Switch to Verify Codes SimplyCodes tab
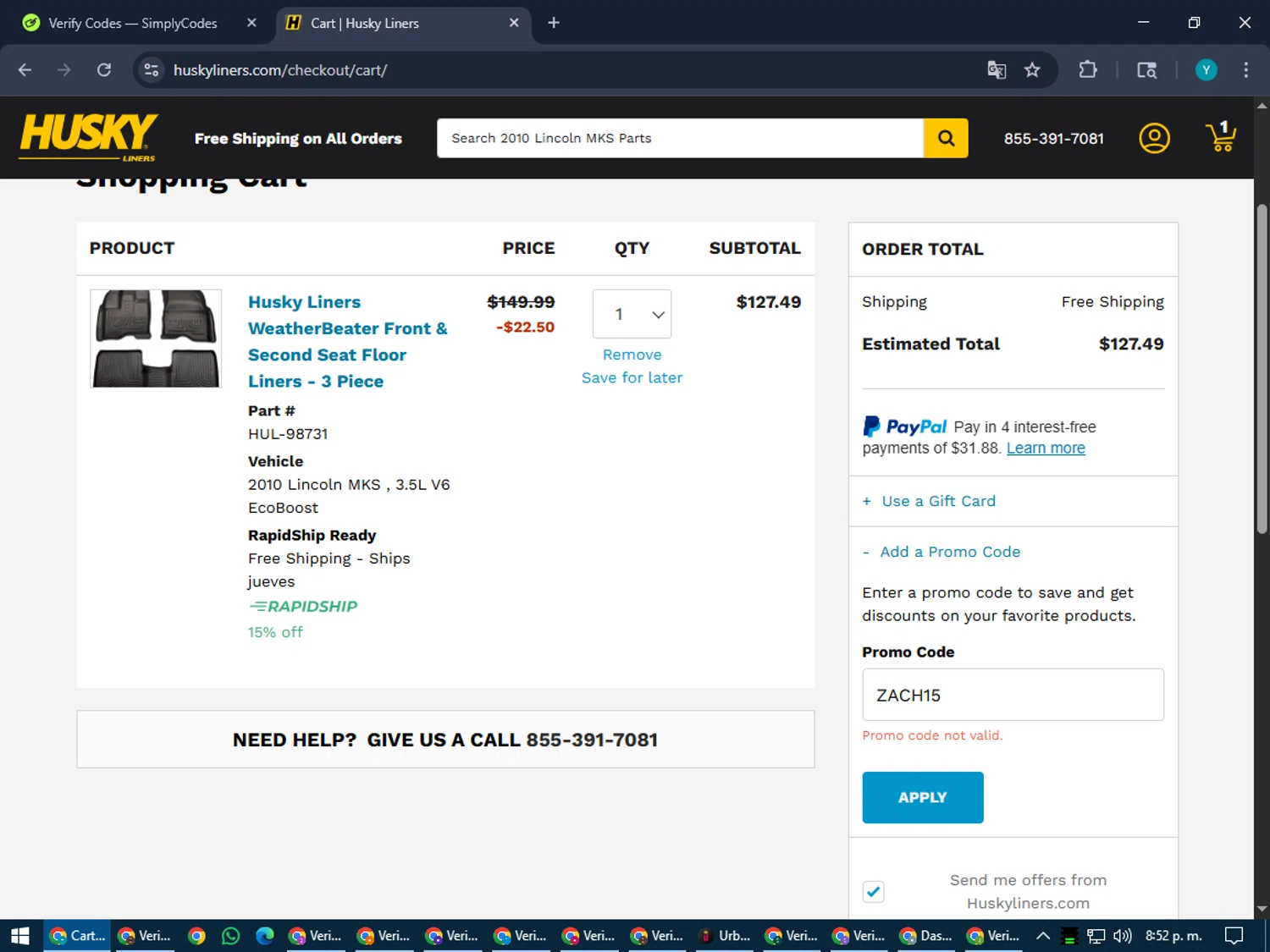 [140, 23]
